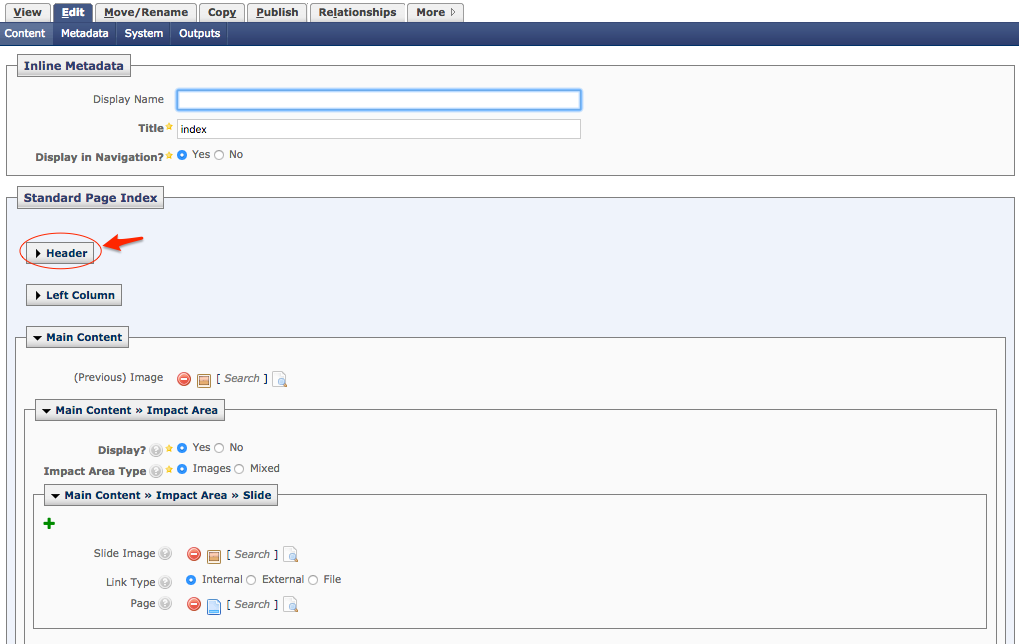Remove the selected Page with the minus icon
Viewport: 1019px width, 644px height.
pos(195,604)
